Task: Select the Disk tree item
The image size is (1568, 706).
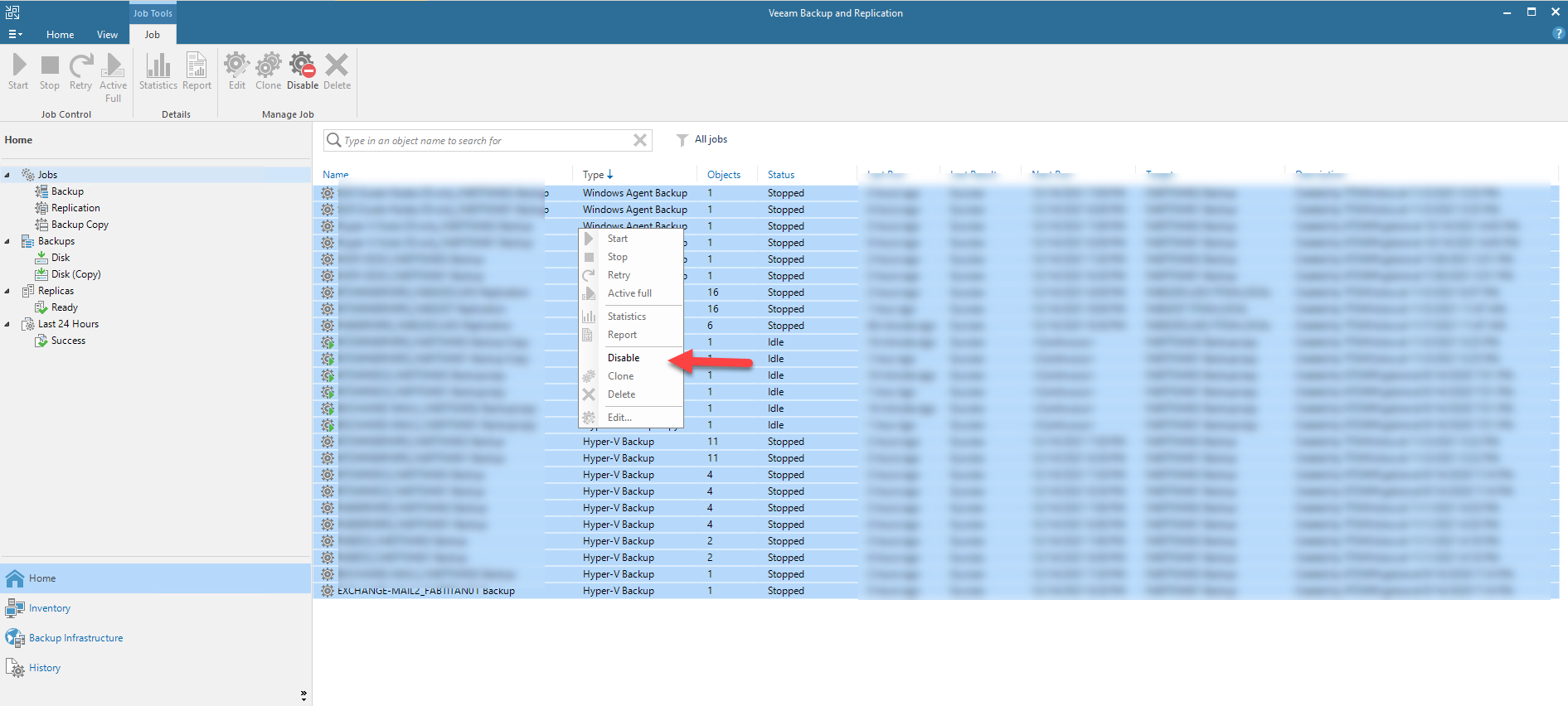Action: click(61, 258)
